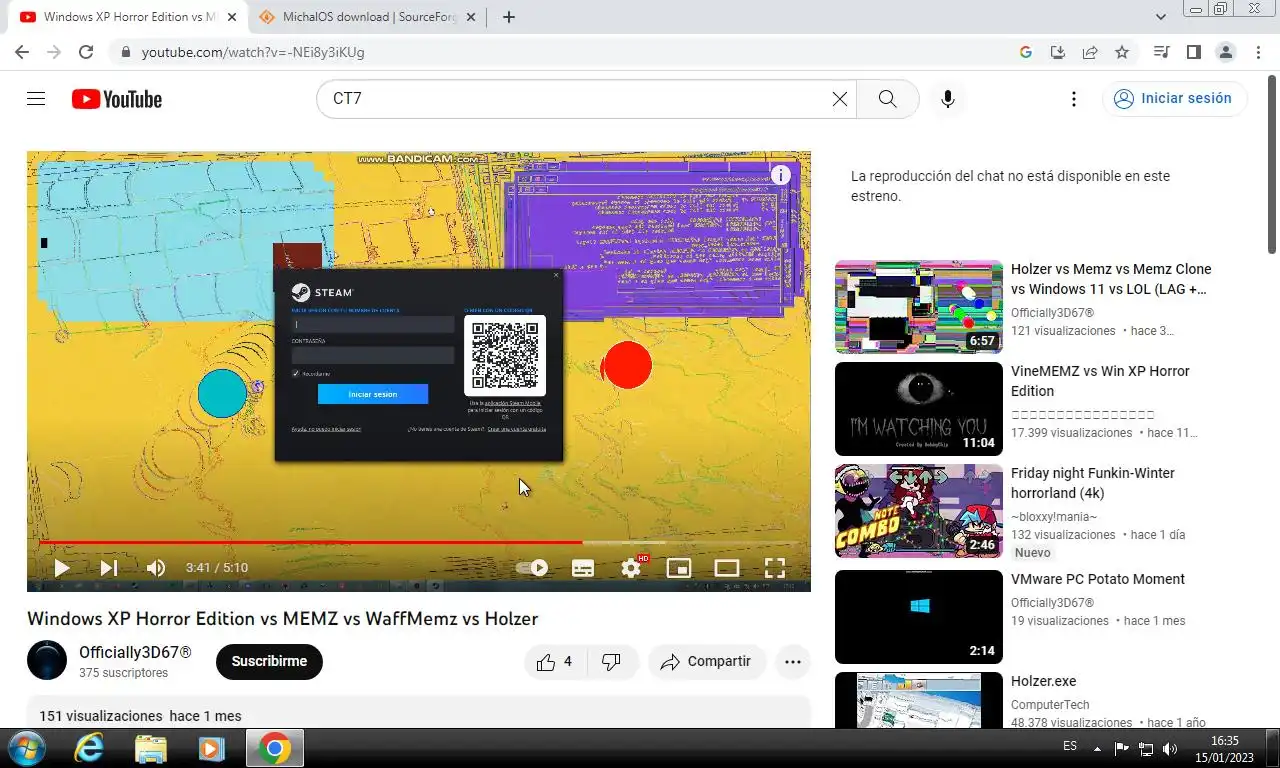Launch Internet Explorer from the taskbar
Image resolution: width=1280 pixels, height=768 pixels.
[x=89, y=748]
